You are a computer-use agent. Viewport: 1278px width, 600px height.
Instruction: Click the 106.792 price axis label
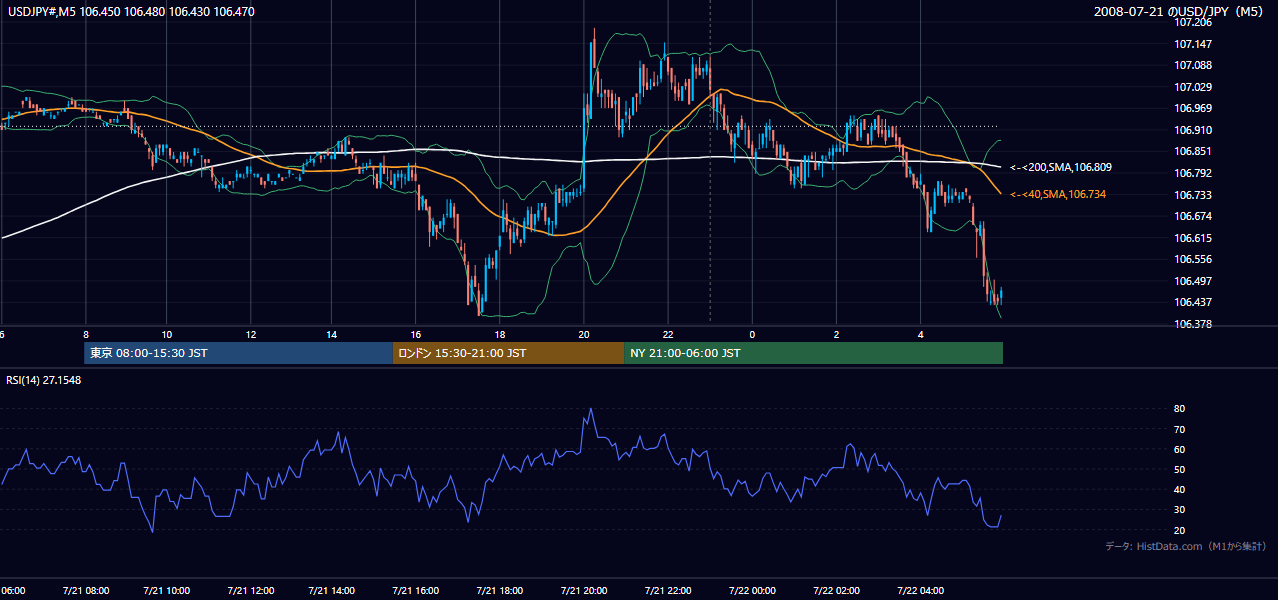(x=1192, y=173)
